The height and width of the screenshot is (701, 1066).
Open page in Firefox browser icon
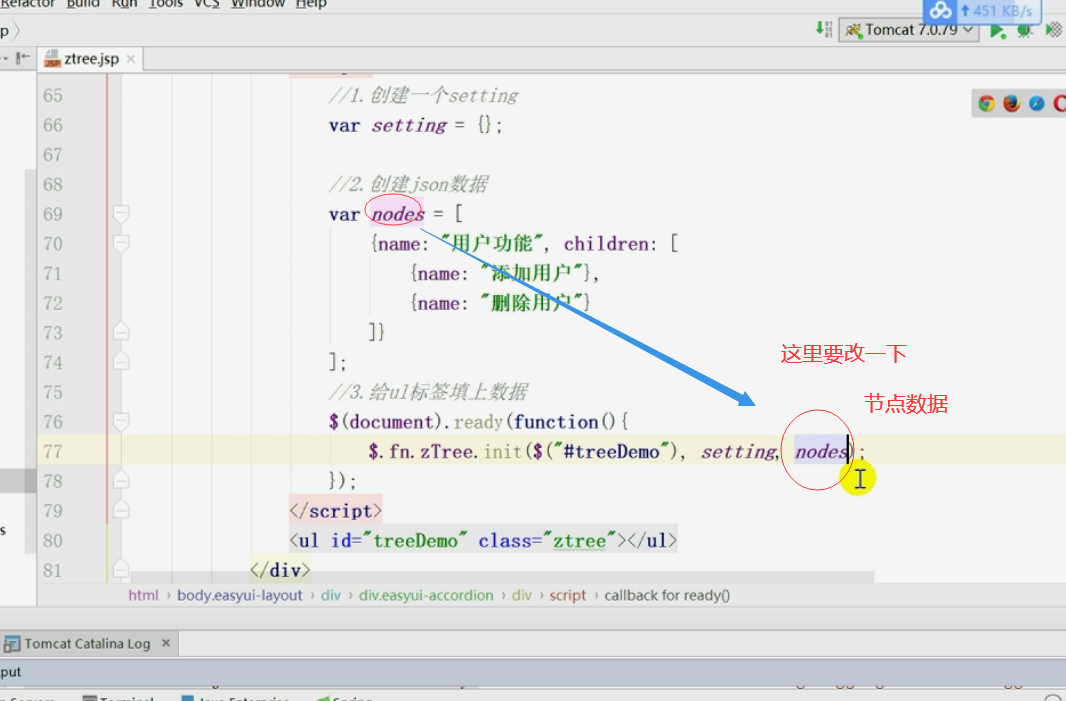coord(1012,103)
